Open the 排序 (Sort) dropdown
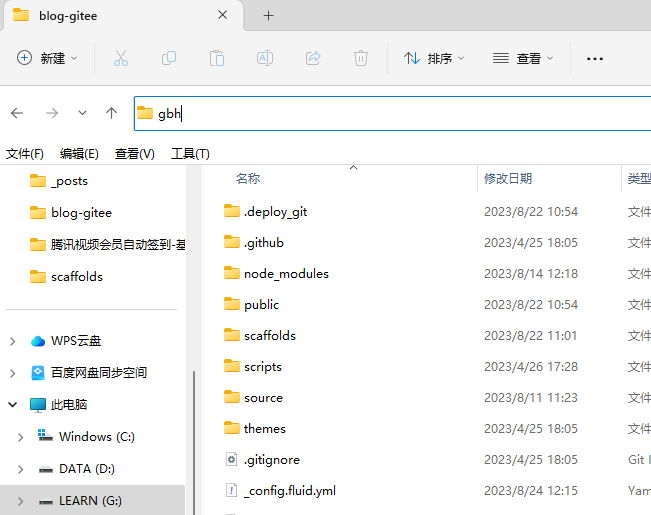The height and width of the screenshot is (515, 651). pos(434,58)
